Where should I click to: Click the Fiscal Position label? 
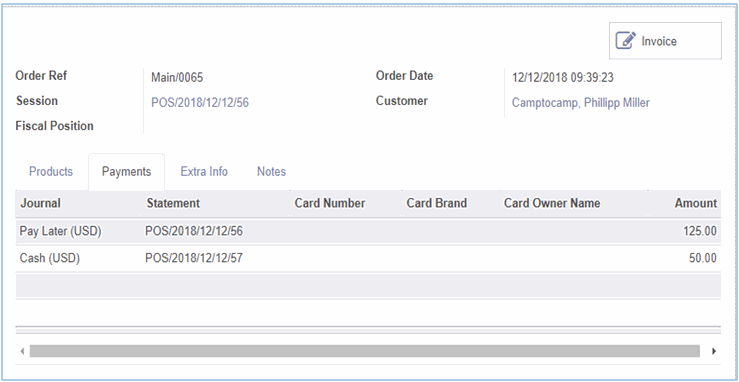pos(55,126)
